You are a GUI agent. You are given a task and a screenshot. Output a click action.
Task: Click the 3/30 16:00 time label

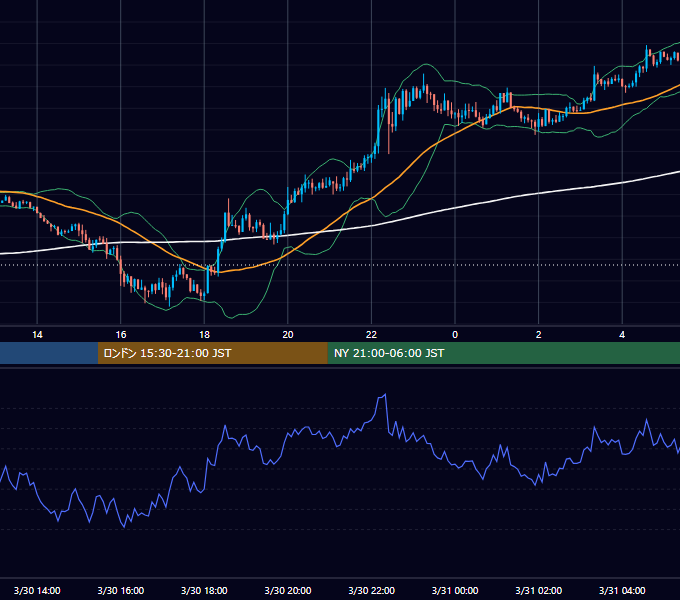(121, 590)
